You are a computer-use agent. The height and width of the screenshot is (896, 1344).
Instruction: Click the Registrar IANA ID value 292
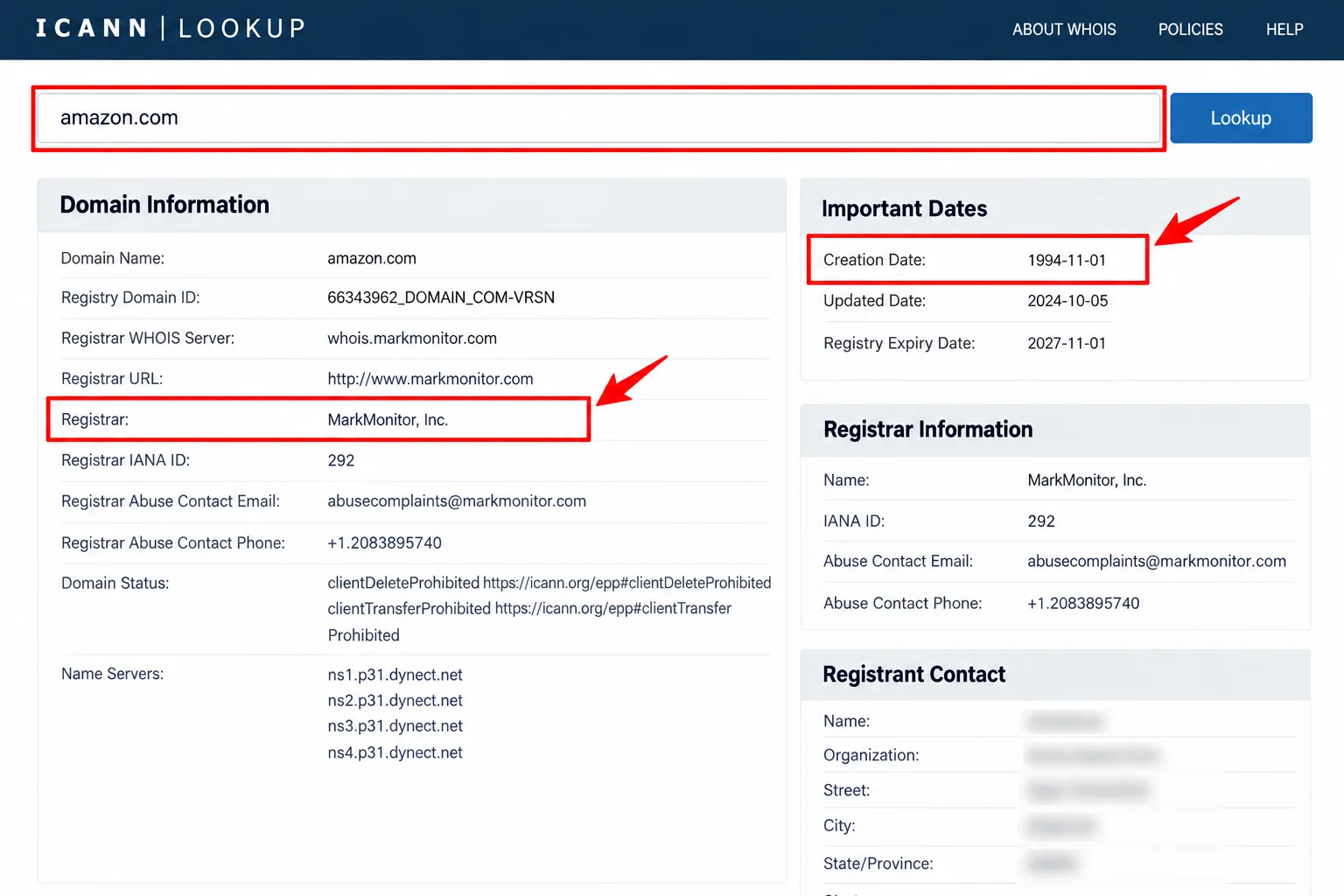(341, 460)
